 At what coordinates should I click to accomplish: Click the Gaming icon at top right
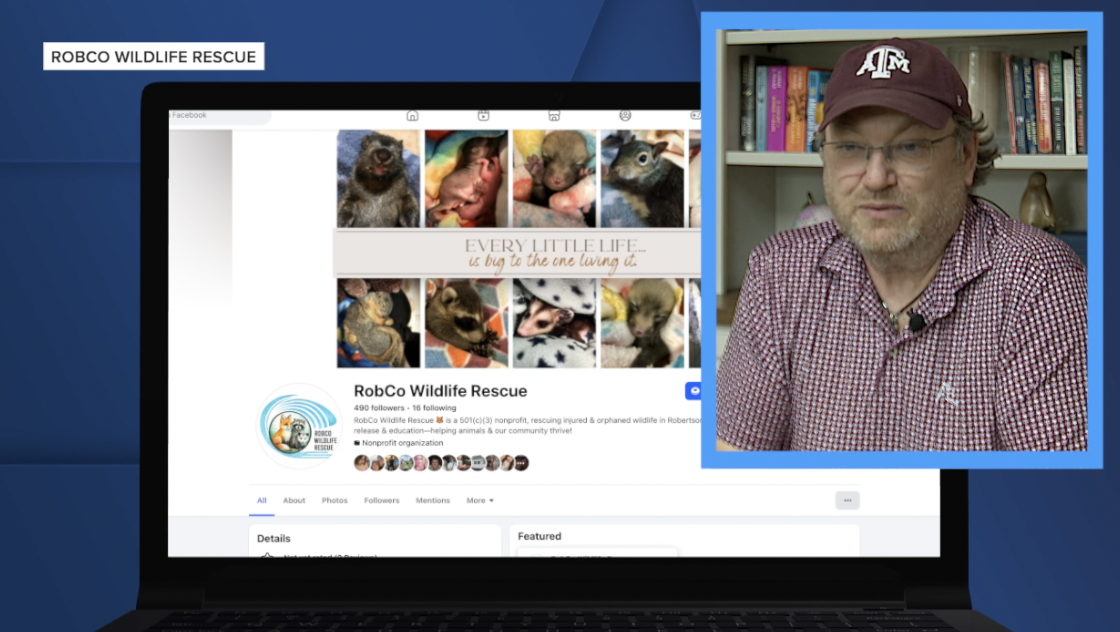coord(695,116)
